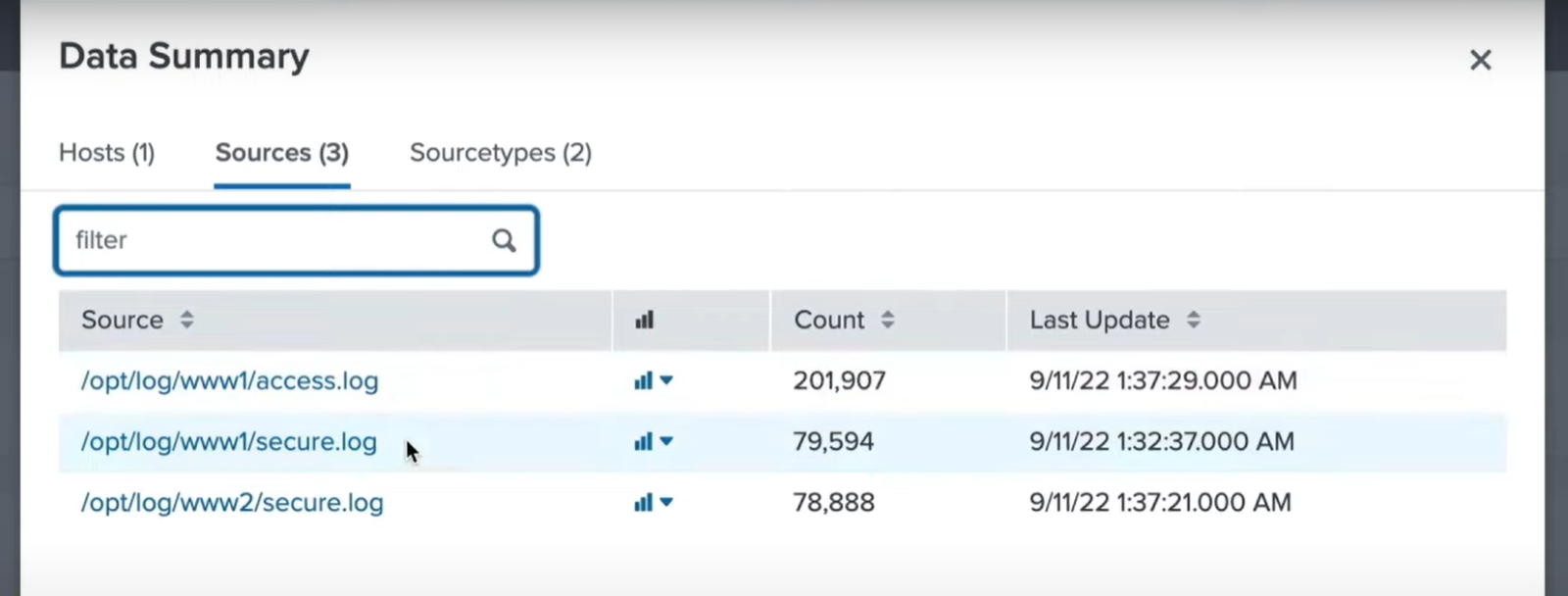The height and width of the screenshot is (596, 1568).
Task: Click bar chart icon for /opt/log/www1/access.log
Action: tap(643, 380)
